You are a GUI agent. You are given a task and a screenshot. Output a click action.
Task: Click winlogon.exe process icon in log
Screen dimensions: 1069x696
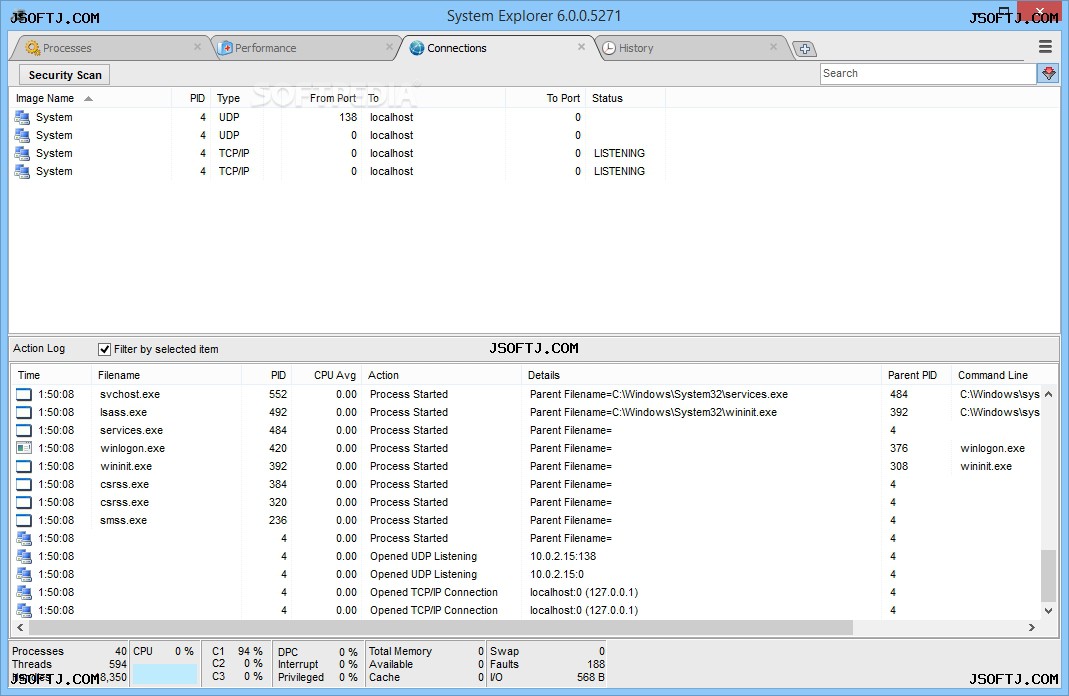[x=24, y=448]
